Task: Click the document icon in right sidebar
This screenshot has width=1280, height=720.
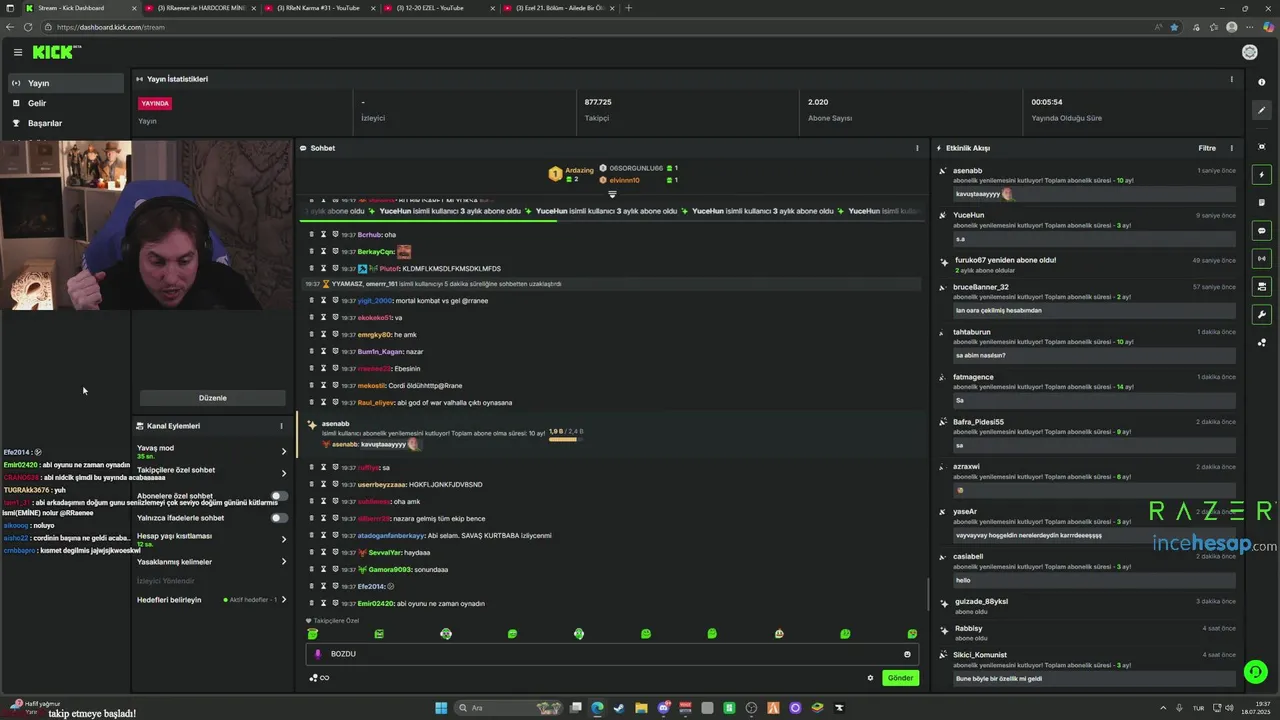Action: (1262, 203)
